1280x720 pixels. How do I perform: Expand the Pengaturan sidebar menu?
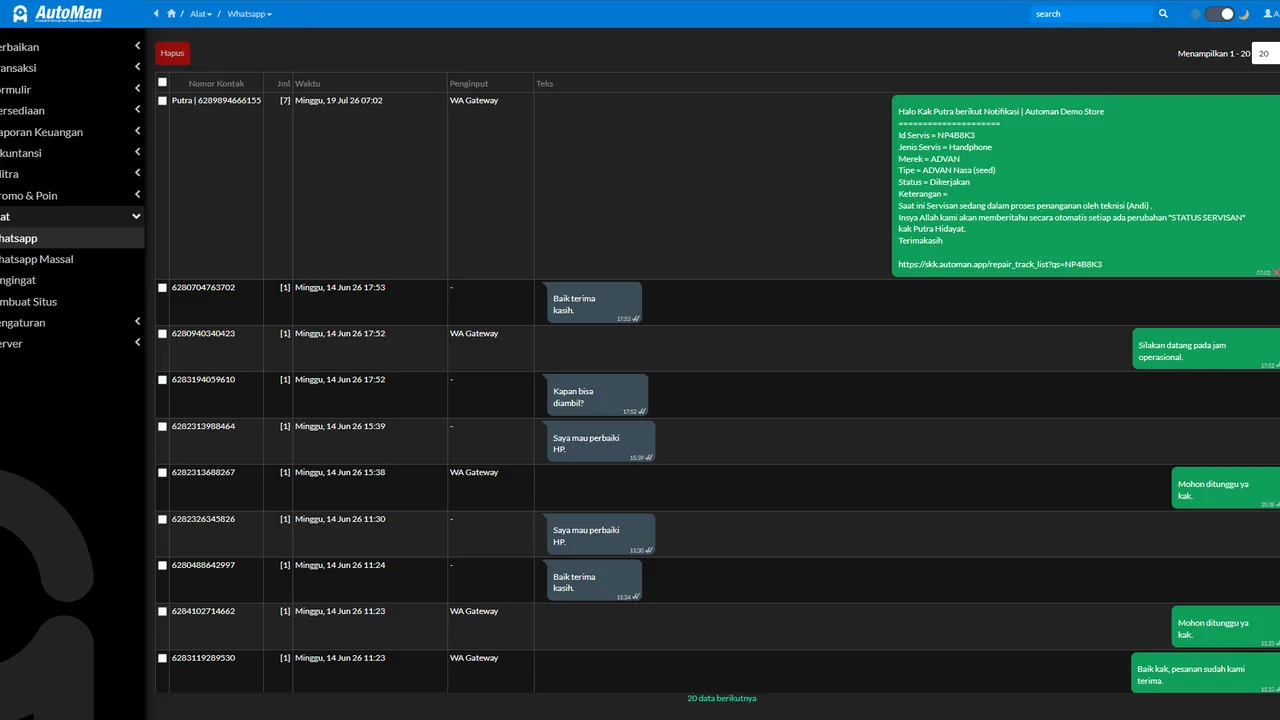(72, 323)
